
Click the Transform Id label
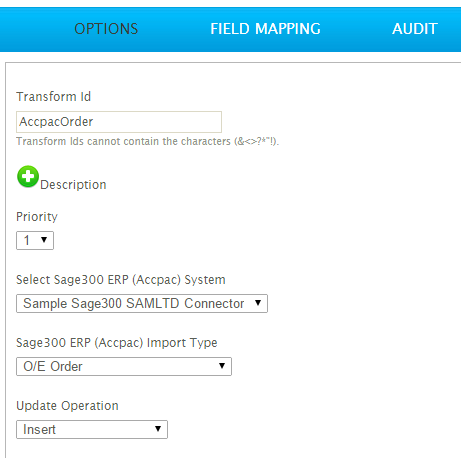54,97
